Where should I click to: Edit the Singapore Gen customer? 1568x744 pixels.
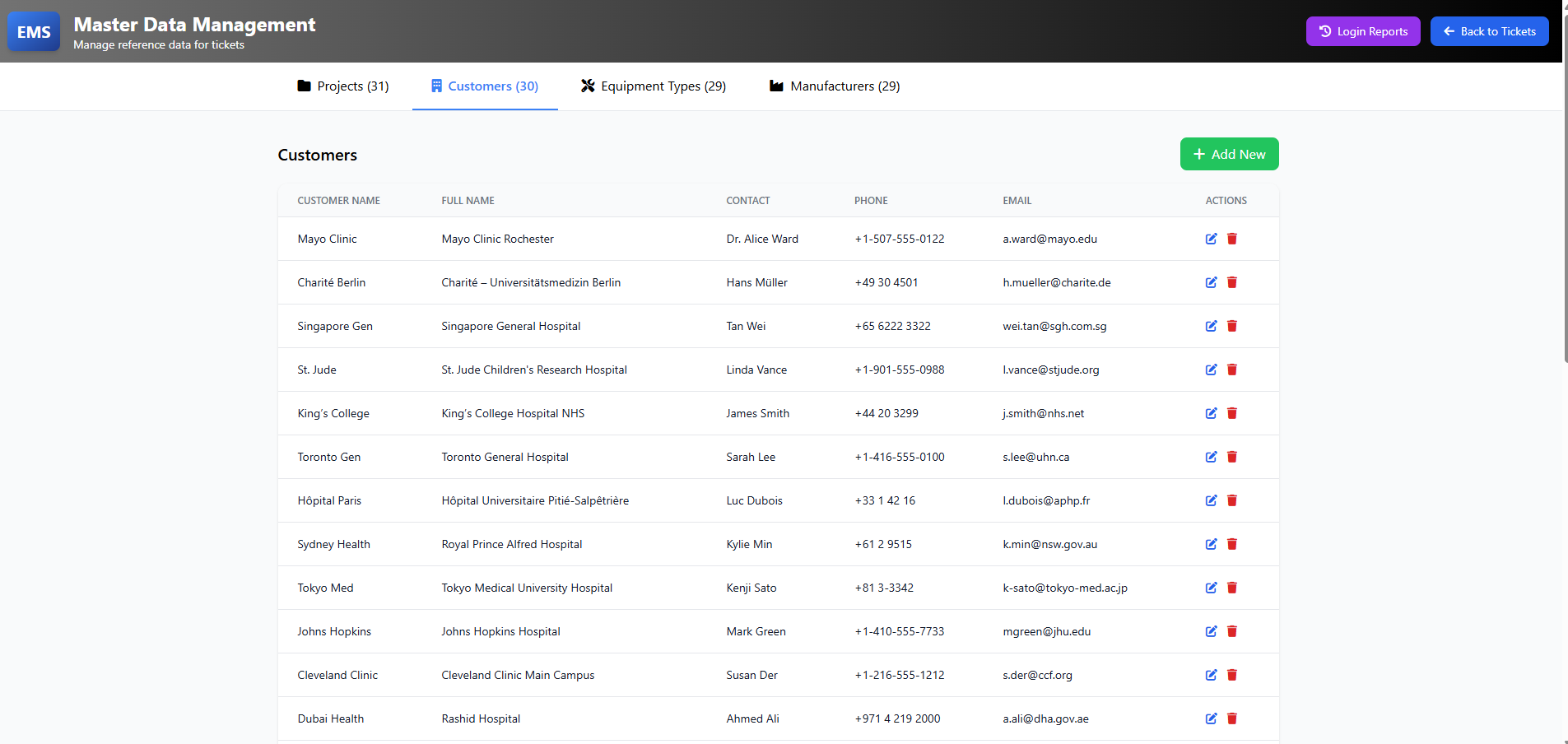[x=1210, y=326]
